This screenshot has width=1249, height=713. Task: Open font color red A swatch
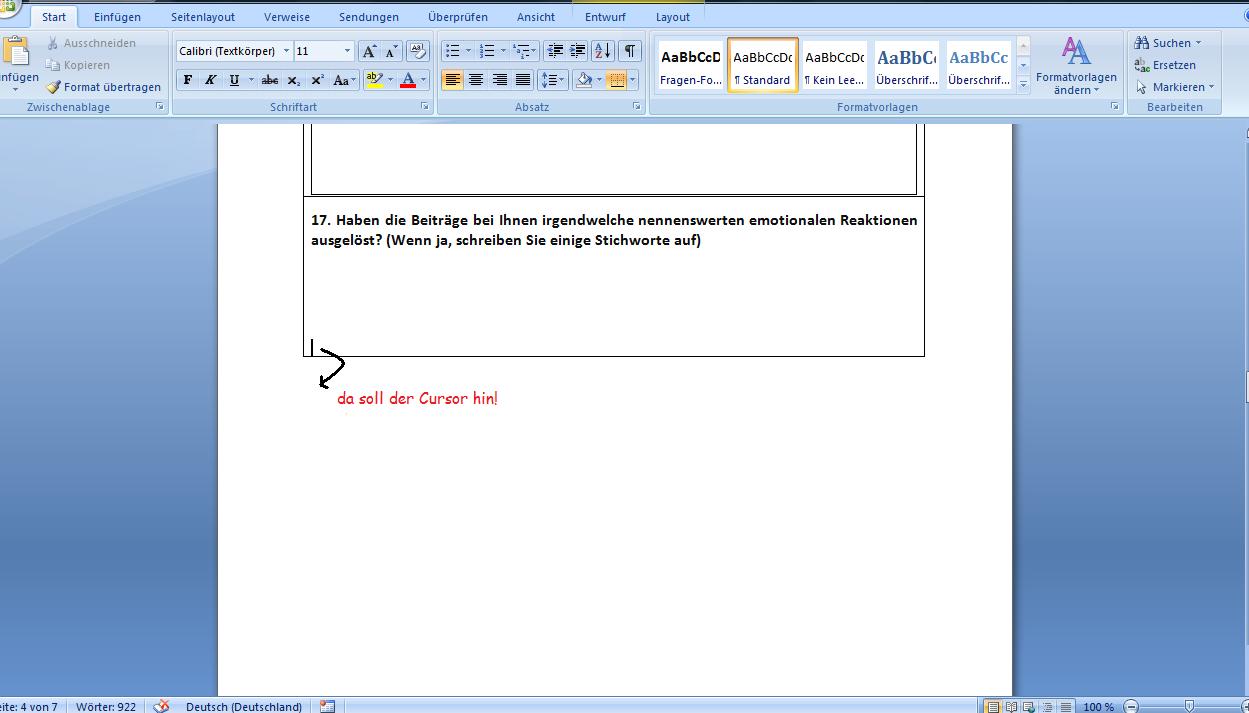point(407,80)
